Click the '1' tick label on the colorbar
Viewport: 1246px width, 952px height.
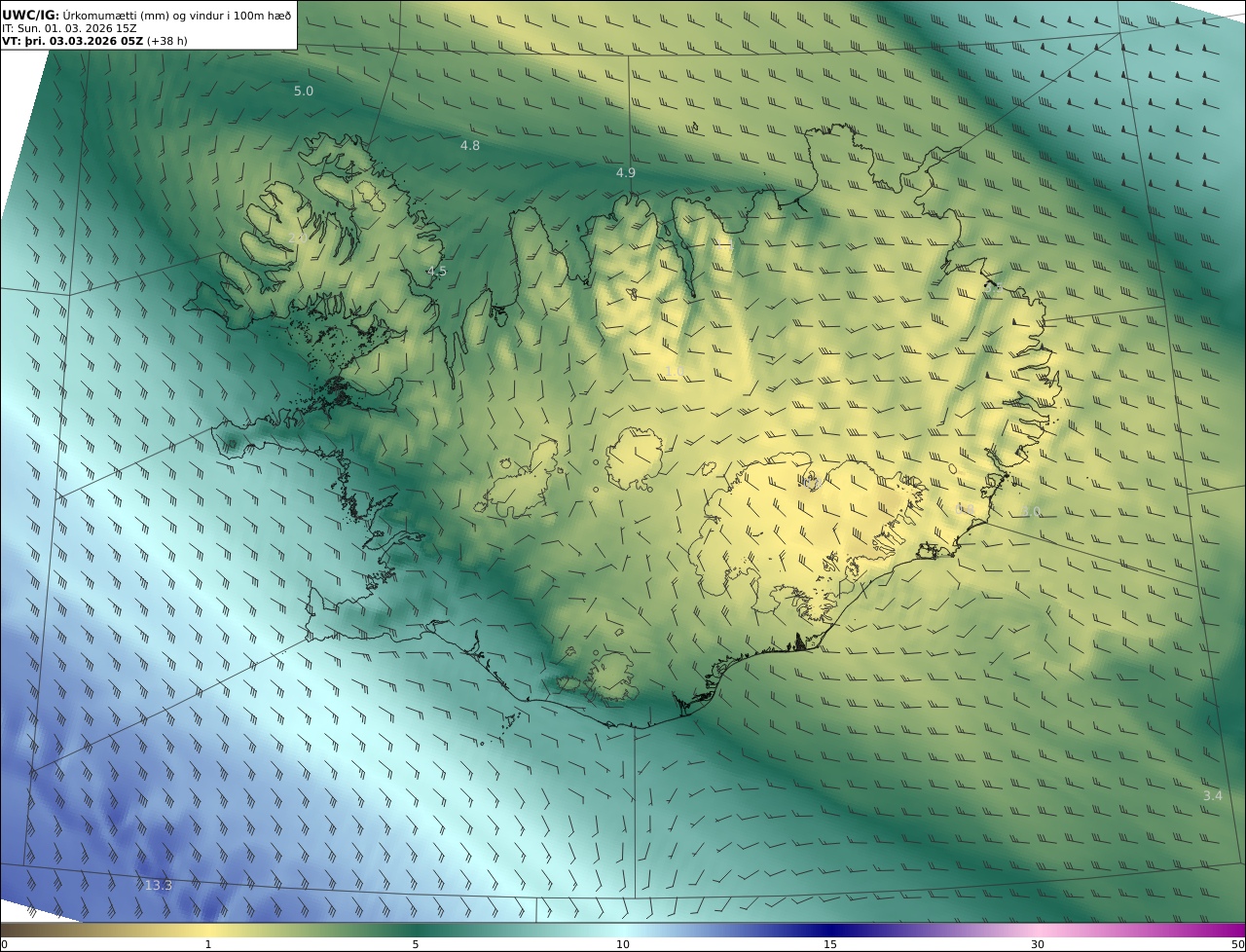[x=207, y=944]
